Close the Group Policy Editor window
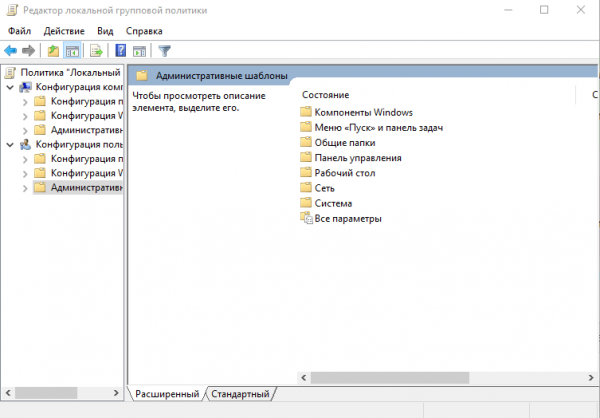Image resolution: width=600 pixels, height=418 pixels. 580,10
